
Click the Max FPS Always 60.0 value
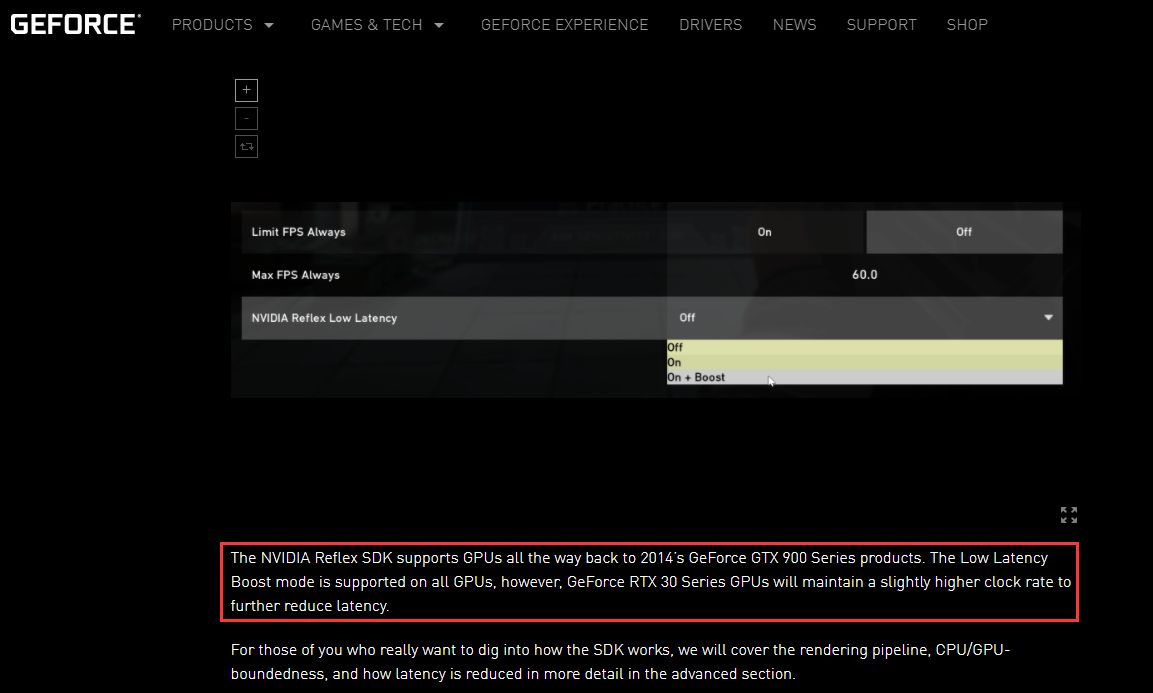pos(865,274)
